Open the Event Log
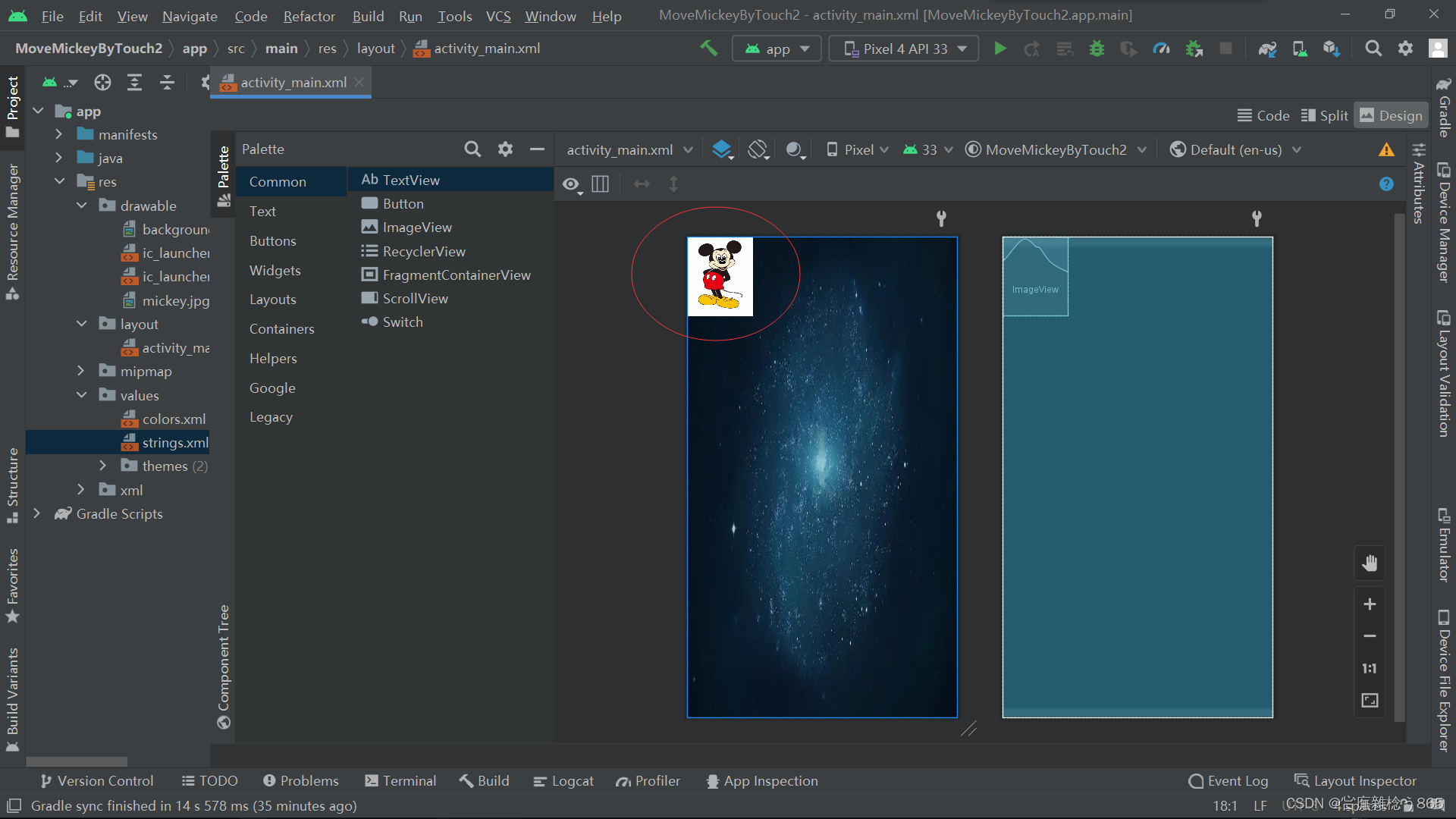1456x819 pixels. click(1228, 781)
